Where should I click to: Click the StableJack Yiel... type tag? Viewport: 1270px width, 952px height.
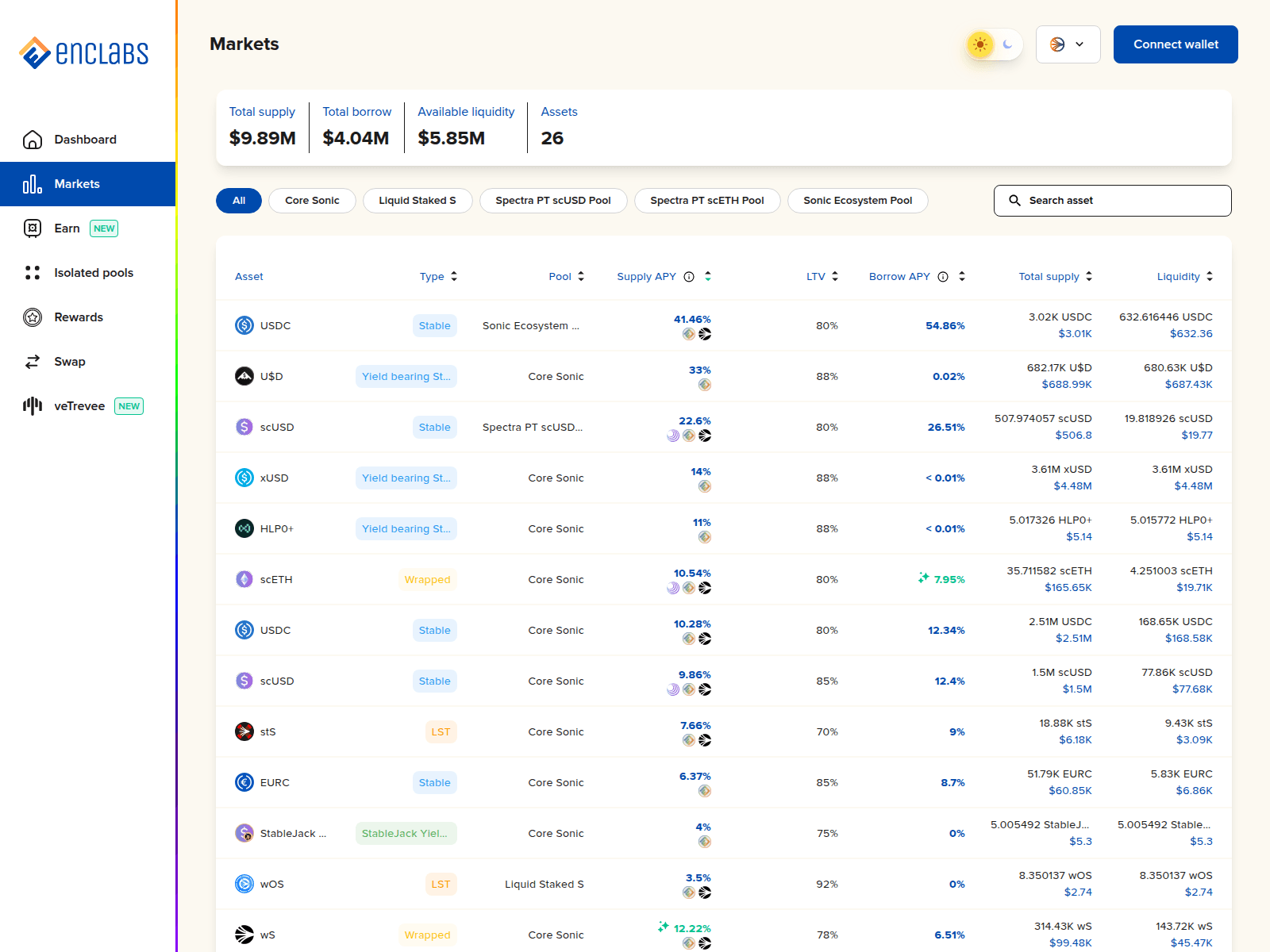[x=406, y=833]
